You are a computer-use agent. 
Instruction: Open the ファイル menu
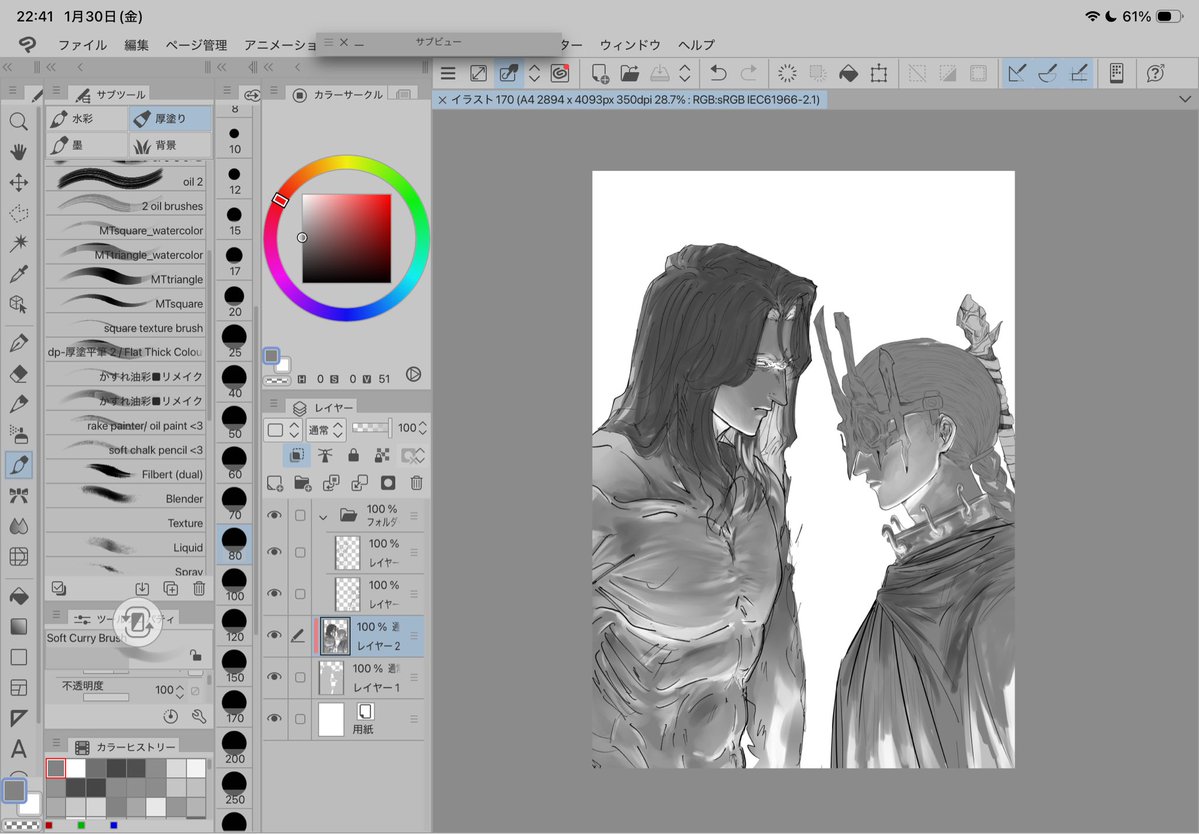tap(83, 45)
